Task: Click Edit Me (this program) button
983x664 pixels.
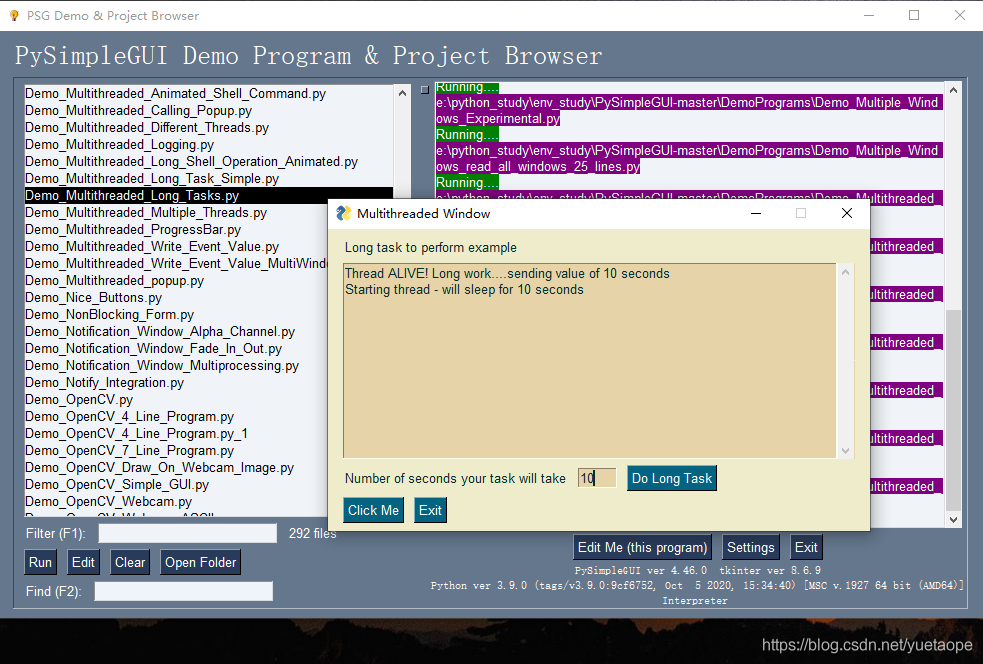Action: click(x=642, y=547)
